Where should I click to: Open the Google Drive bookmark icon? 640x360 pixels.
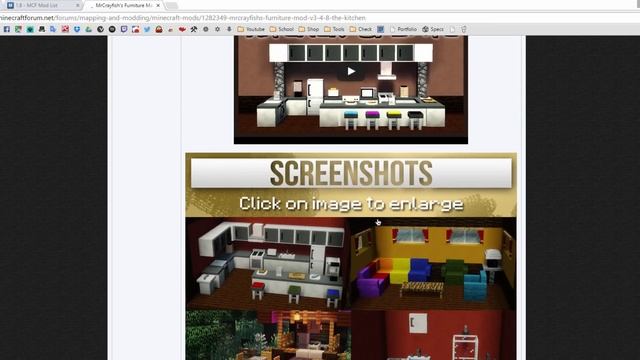[x=89, y=29]
